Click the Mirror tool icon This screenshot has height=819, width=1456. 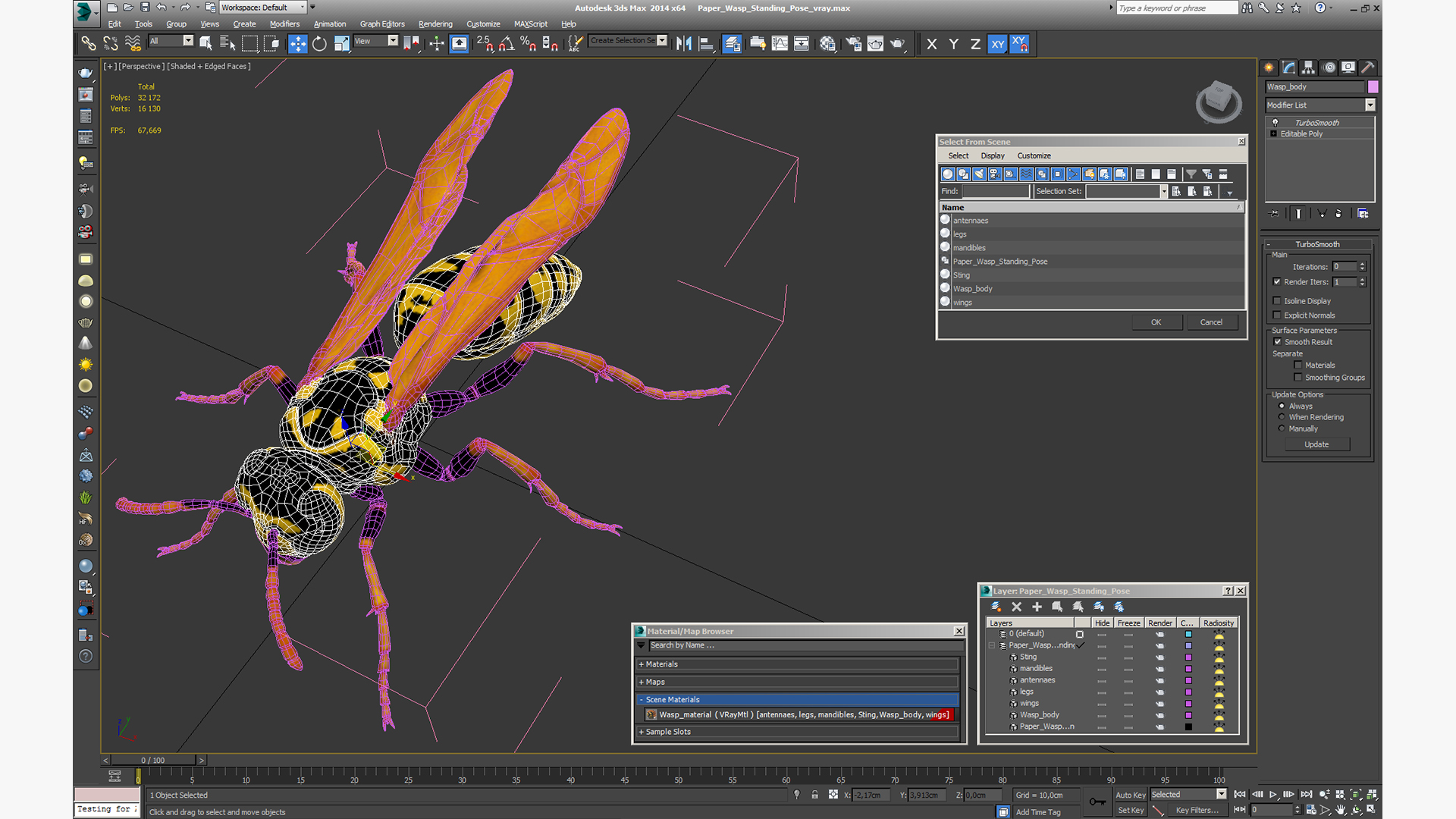point(683,44)
